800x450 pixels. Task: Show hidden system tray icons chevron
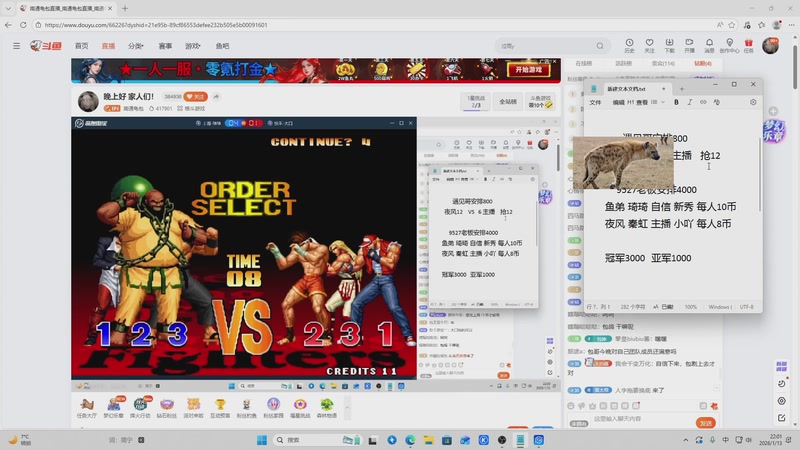pyautogui.click(x=685, y=440)
